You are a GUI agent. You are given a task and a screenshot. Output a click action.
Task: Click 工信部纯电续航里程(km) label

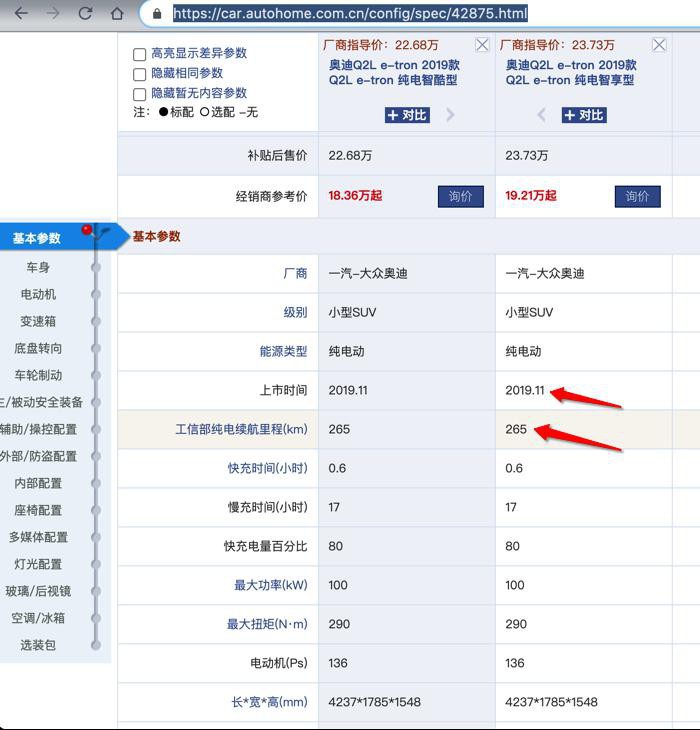242,429
